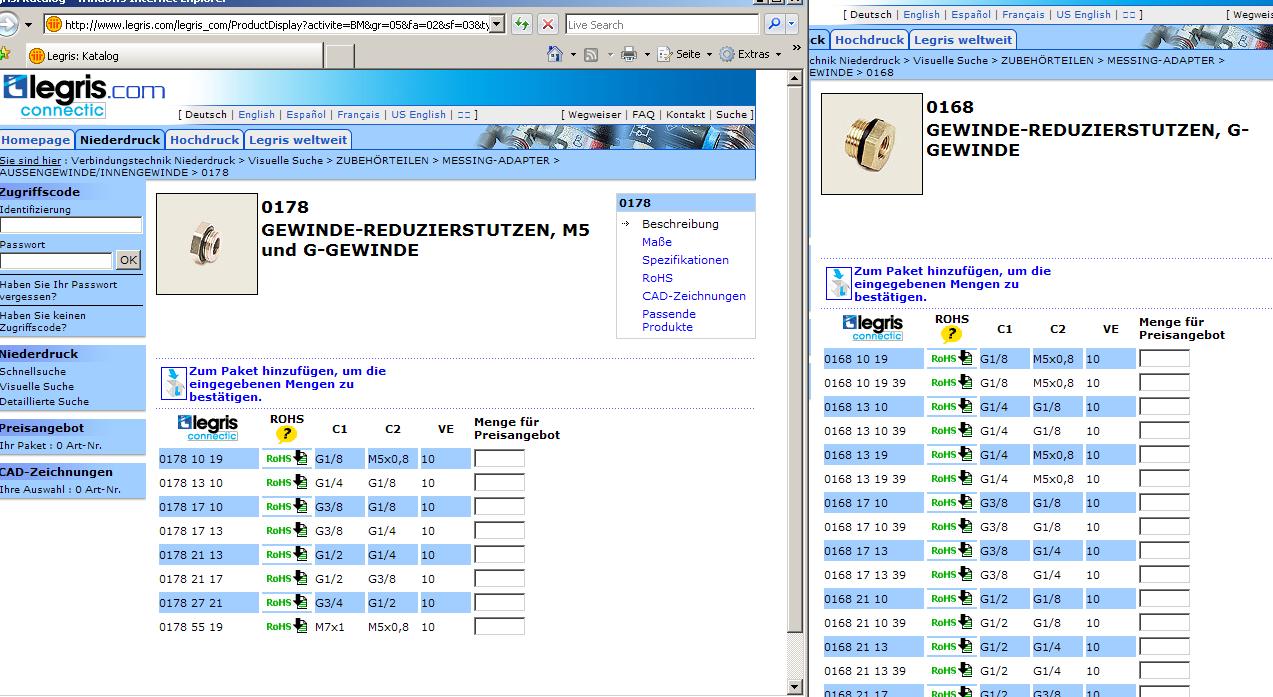Click the OK login button
The image size is (1273, 697).
click(128, 260)
